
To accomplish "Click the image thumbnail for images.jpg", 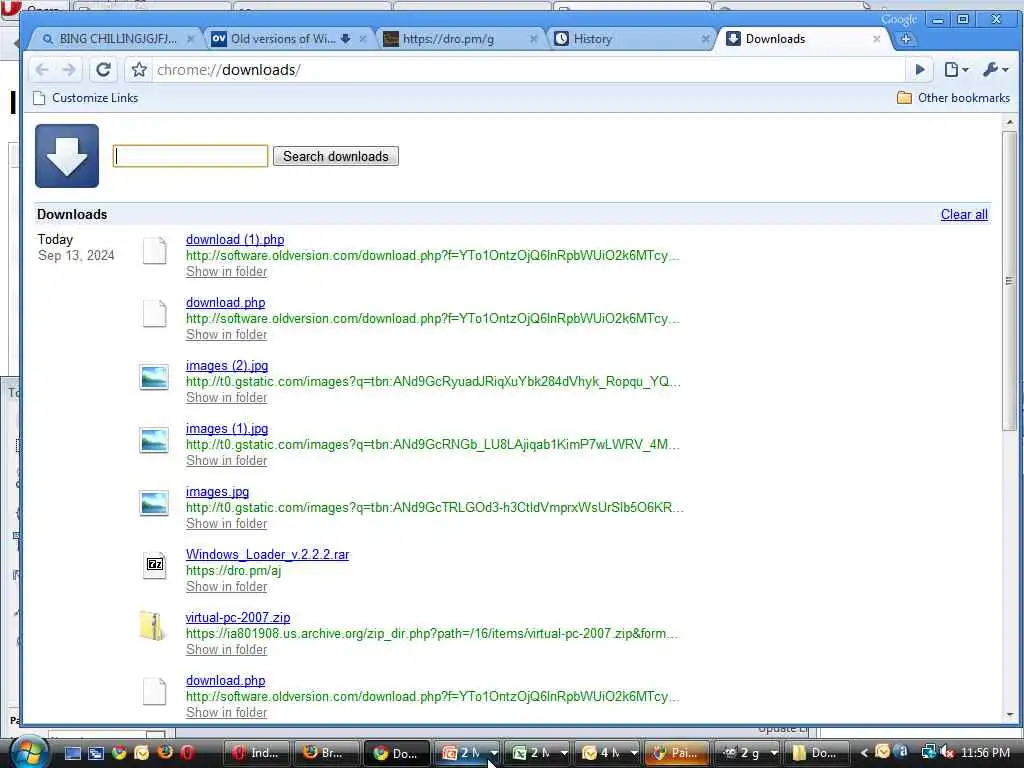I will (x=154, y=503).
